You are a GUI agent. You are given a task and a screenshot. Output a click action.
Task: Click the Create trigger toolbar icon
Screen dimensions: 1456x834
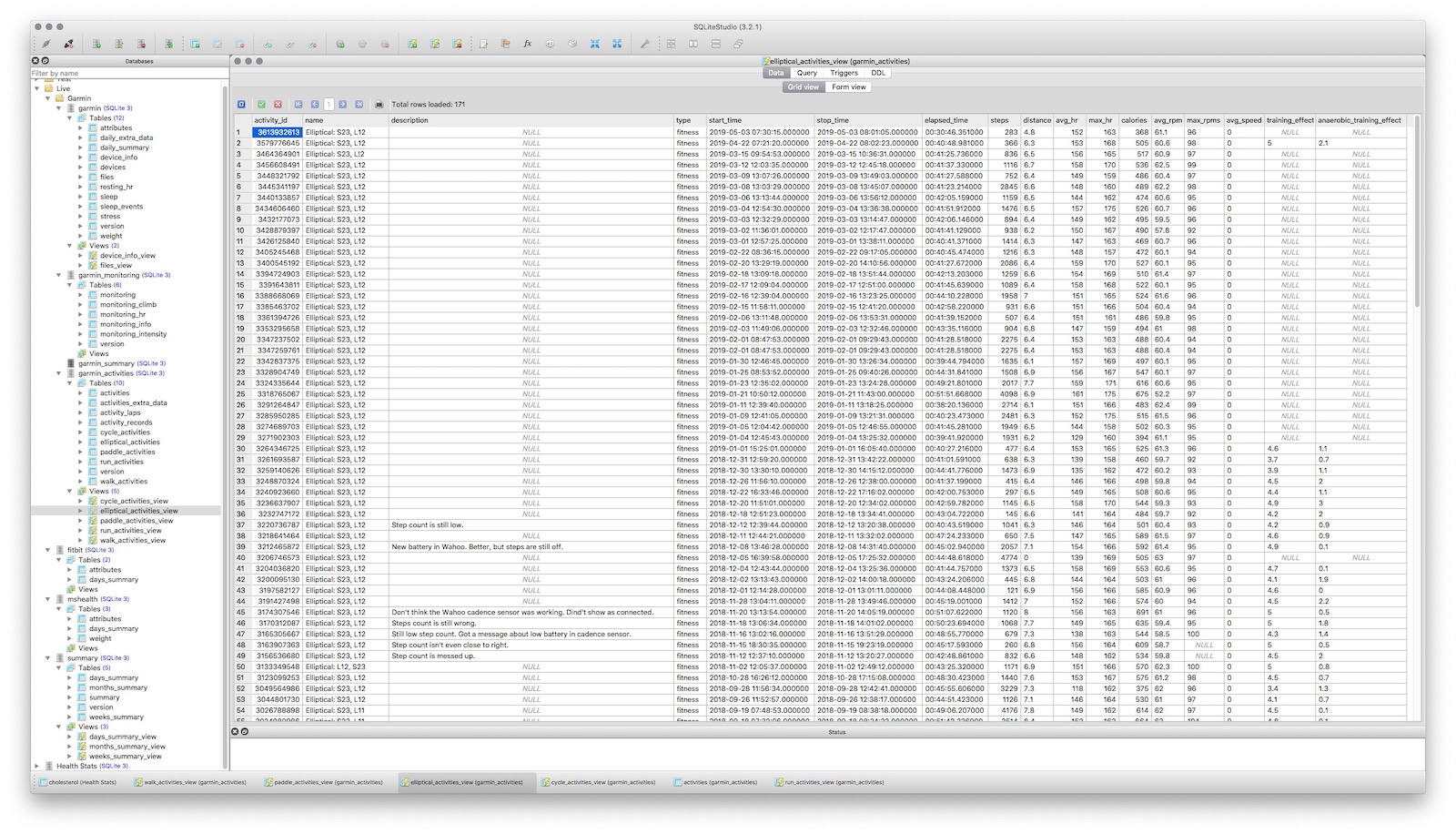point(339,44)
